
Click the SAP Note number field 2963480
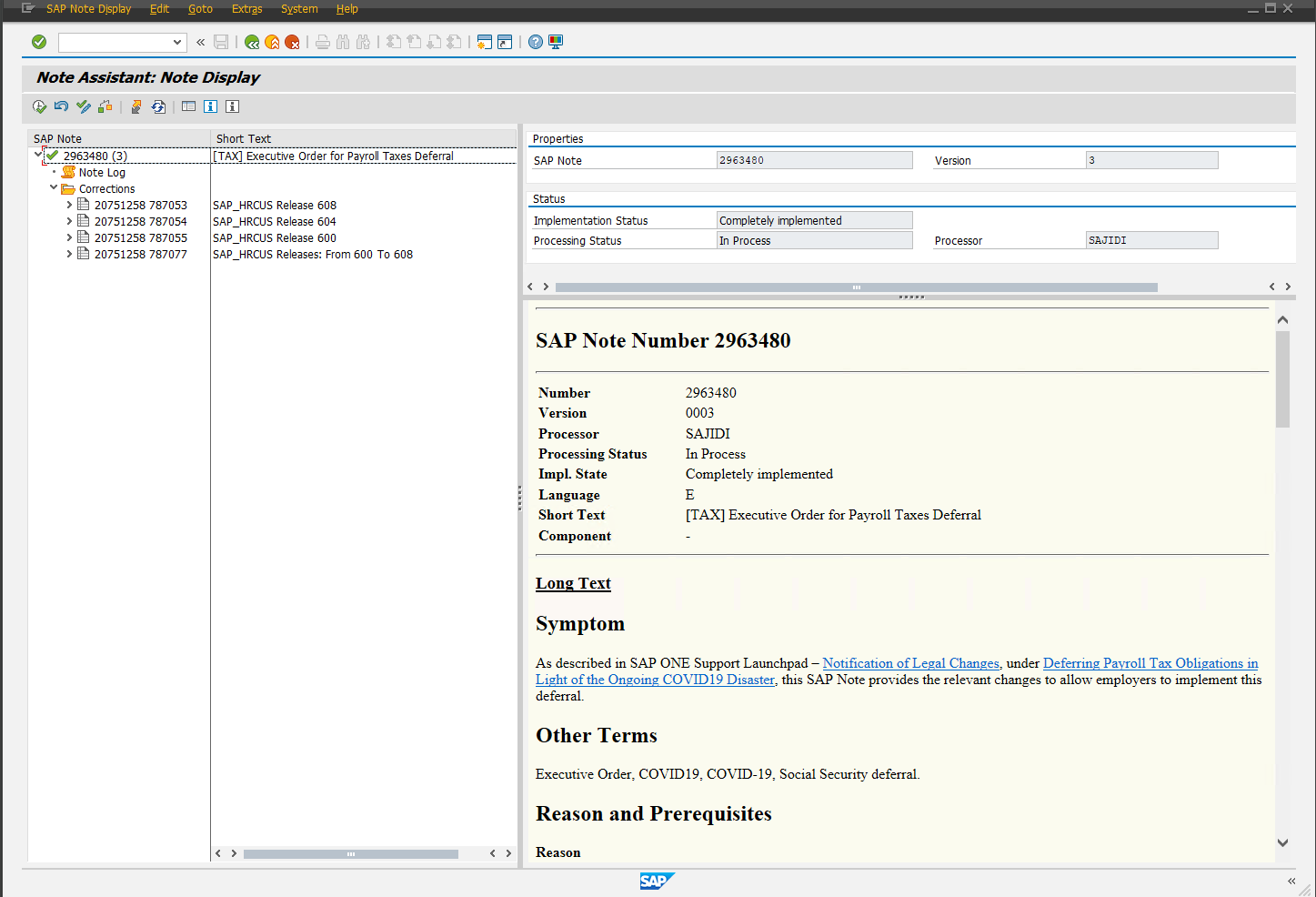coord(814,160)
